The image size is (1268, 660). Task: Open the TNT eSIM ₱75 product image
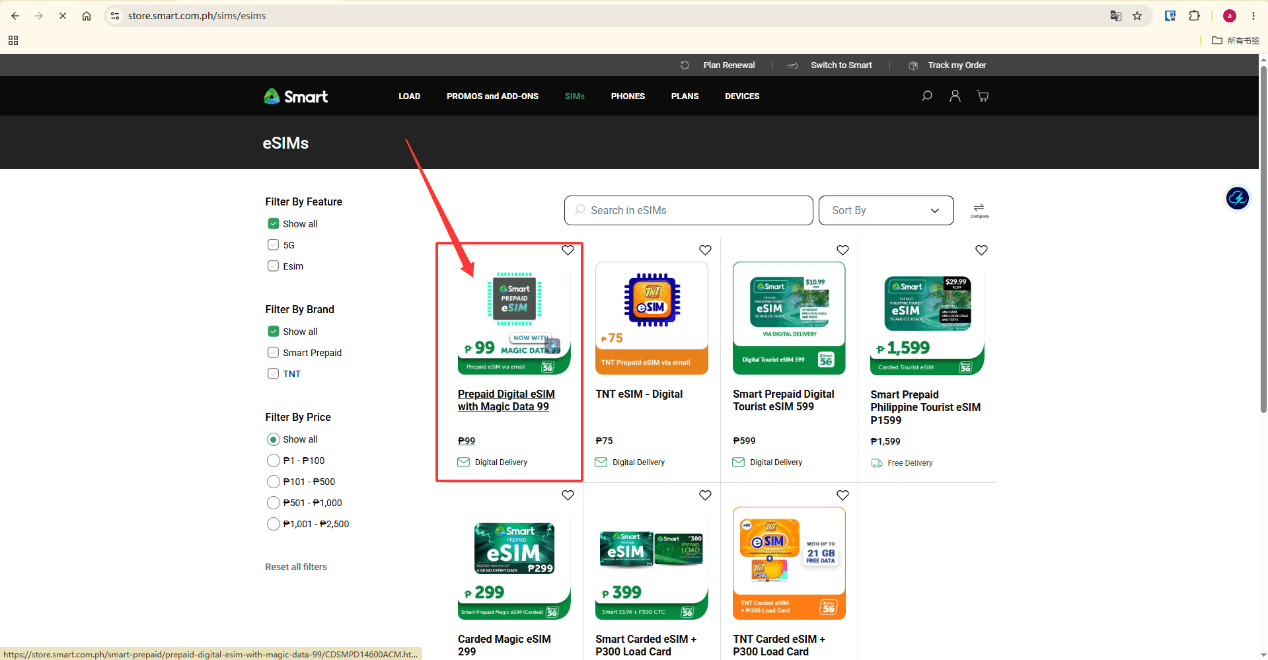(x=651, y=318)
